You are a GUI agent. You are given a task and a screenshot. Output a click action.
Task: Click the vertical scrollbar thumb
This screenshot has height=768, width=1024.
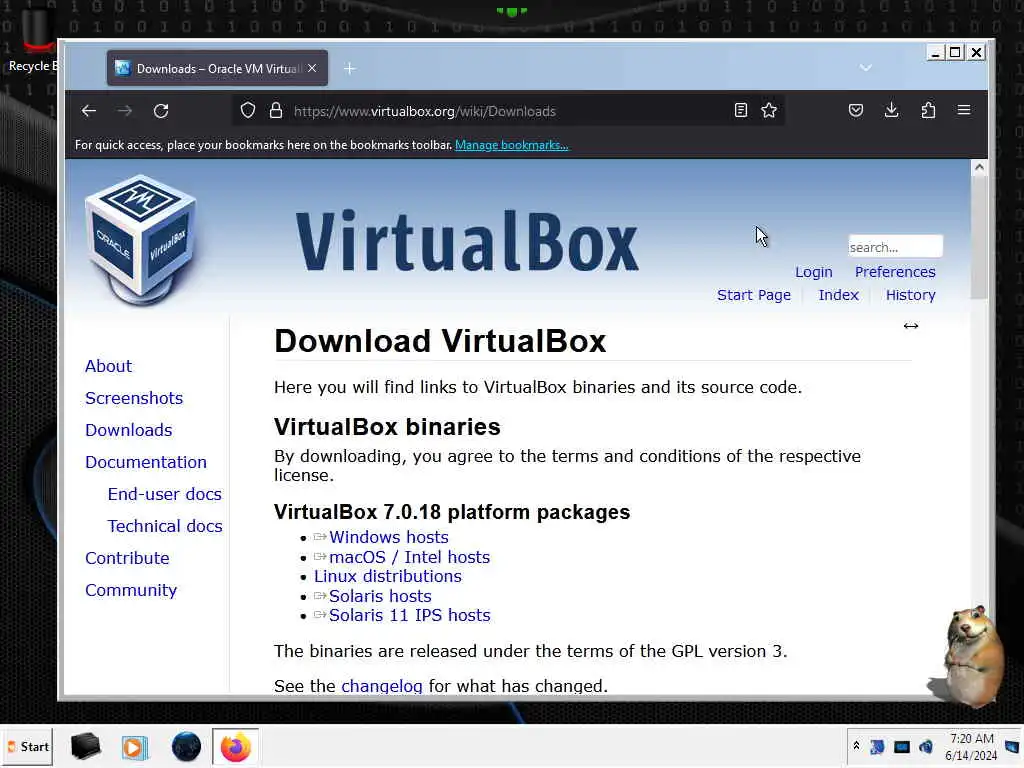click(x=979, y=237)
